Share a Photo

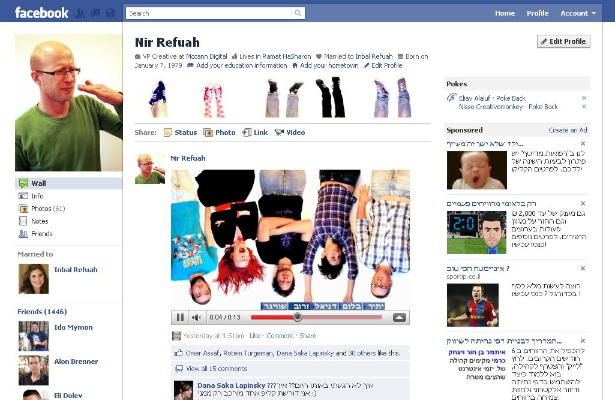tap(219, 133)
